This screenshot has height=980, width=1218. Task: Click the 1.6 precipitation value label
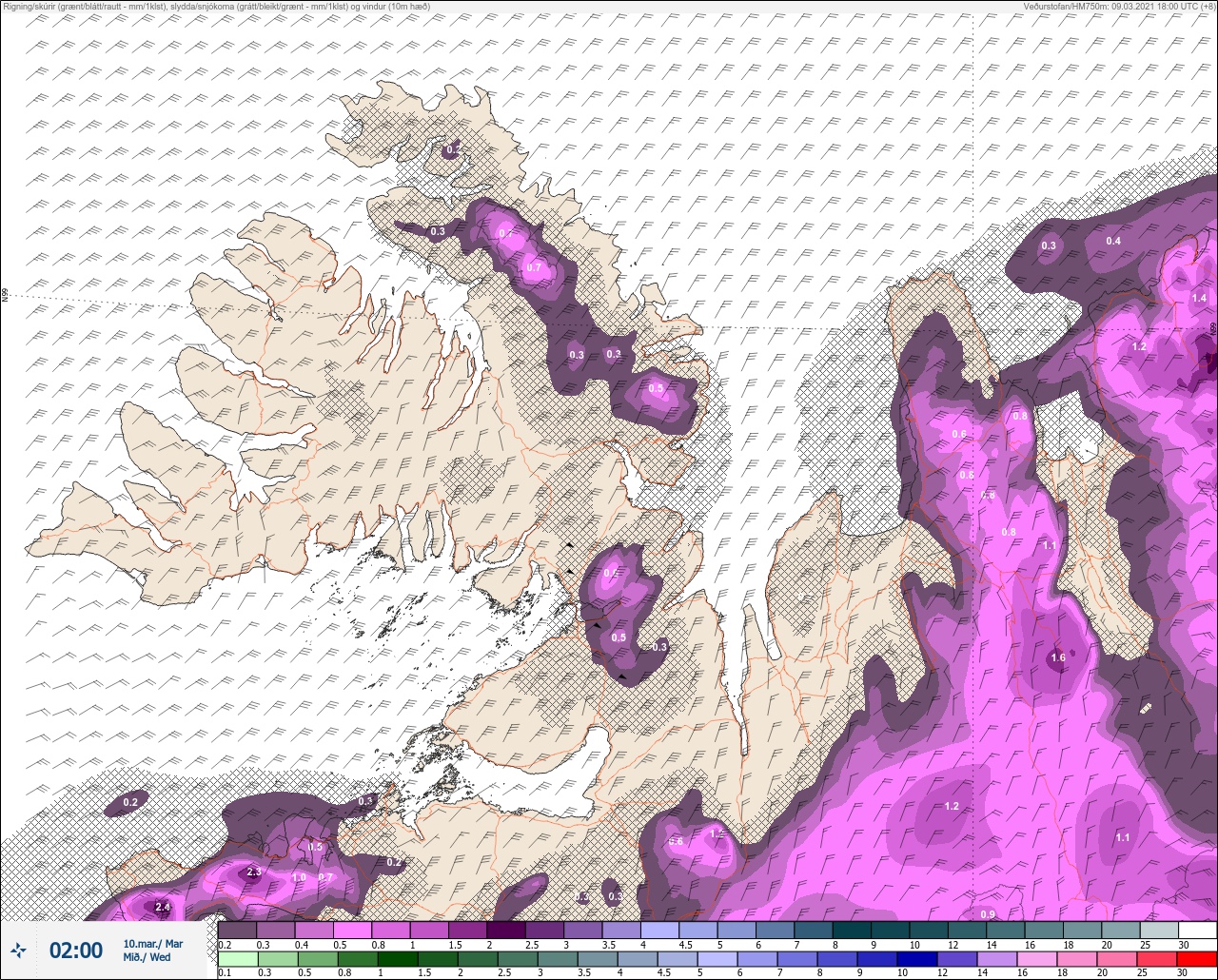tap(1058, 657)
